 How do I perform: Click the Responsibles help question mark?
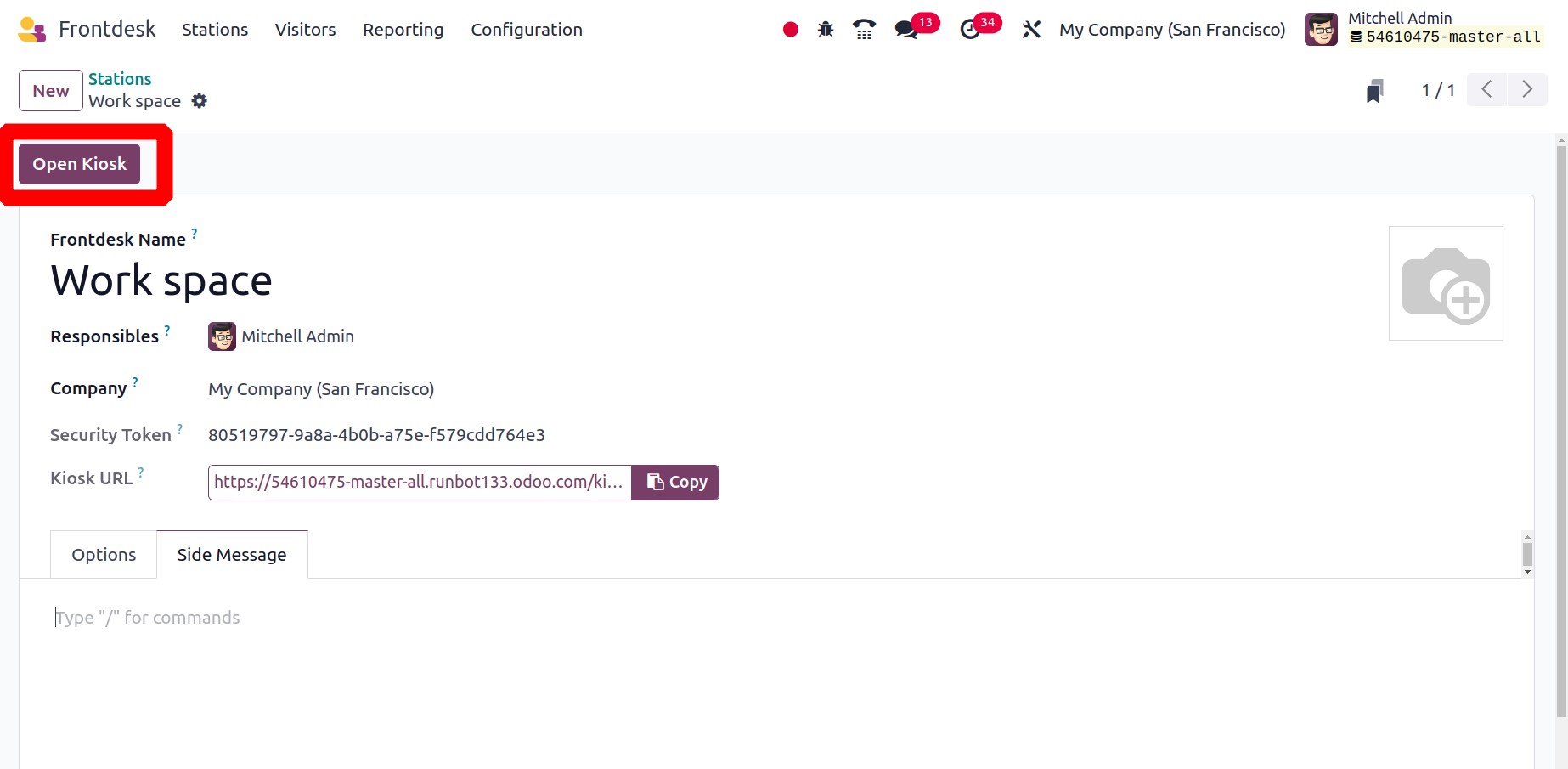(167, 330)
